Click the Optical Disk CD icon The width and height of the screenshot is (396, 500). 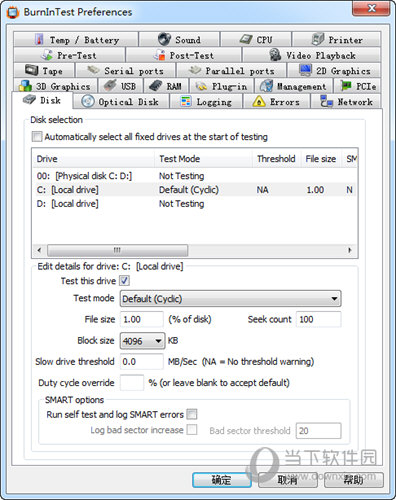88,101
